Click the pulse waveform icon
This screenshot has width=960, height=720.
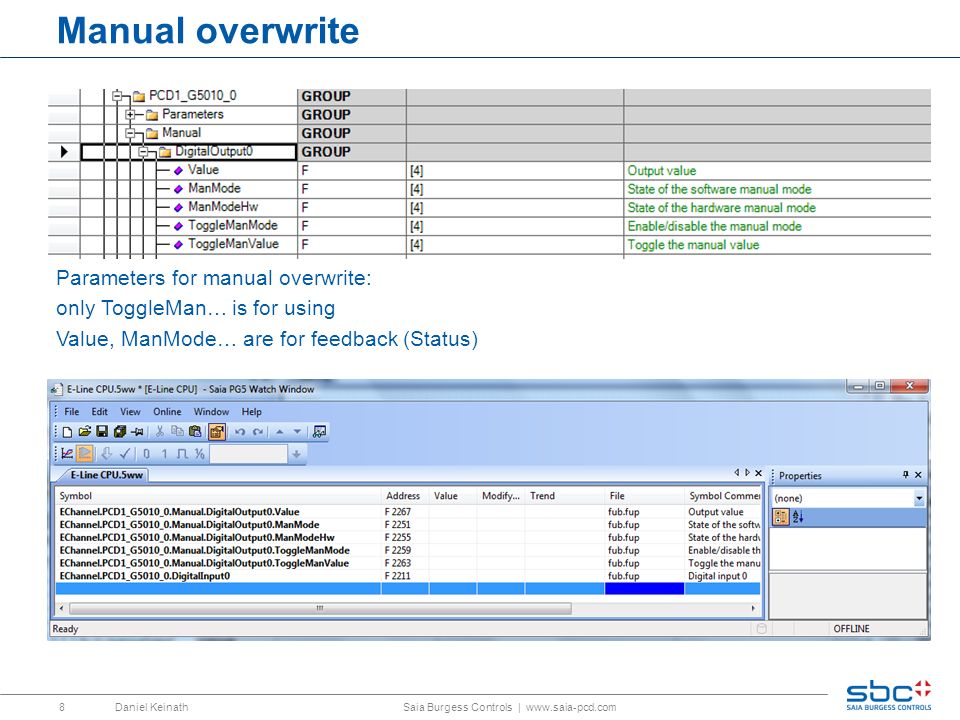click(x=182, y=454)
